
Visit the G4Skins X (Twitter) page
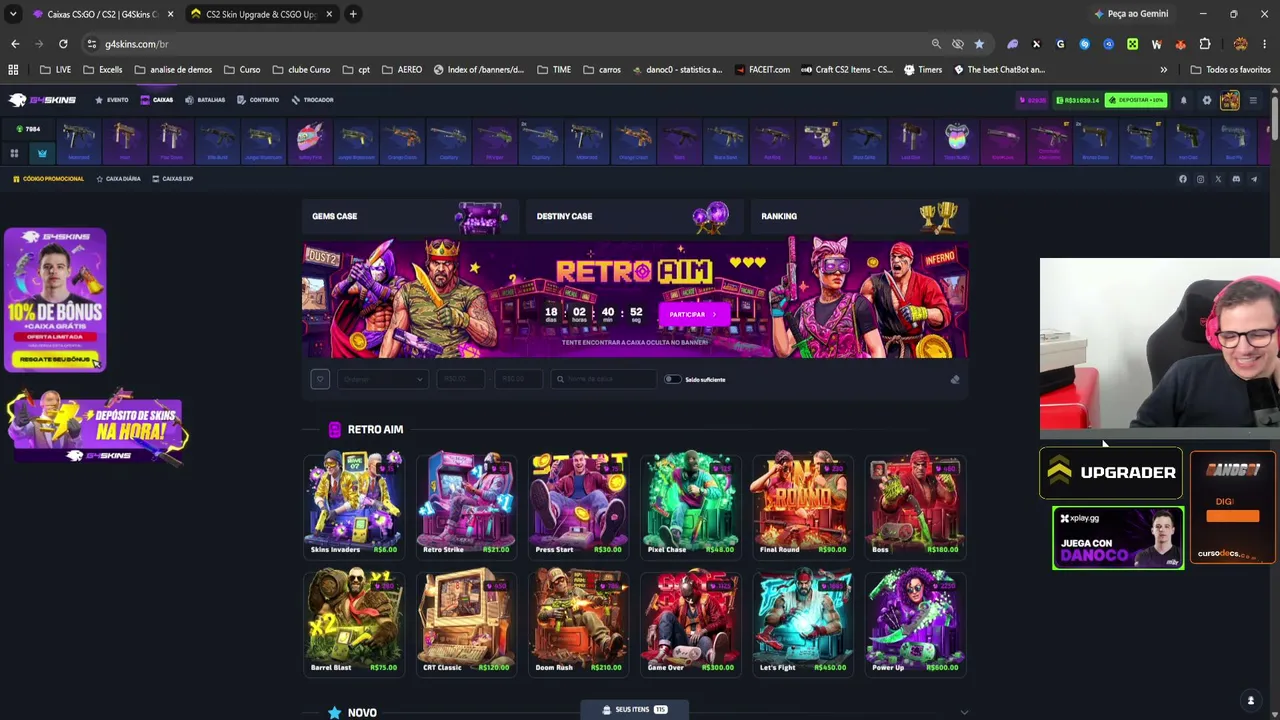pos(1218,179)
